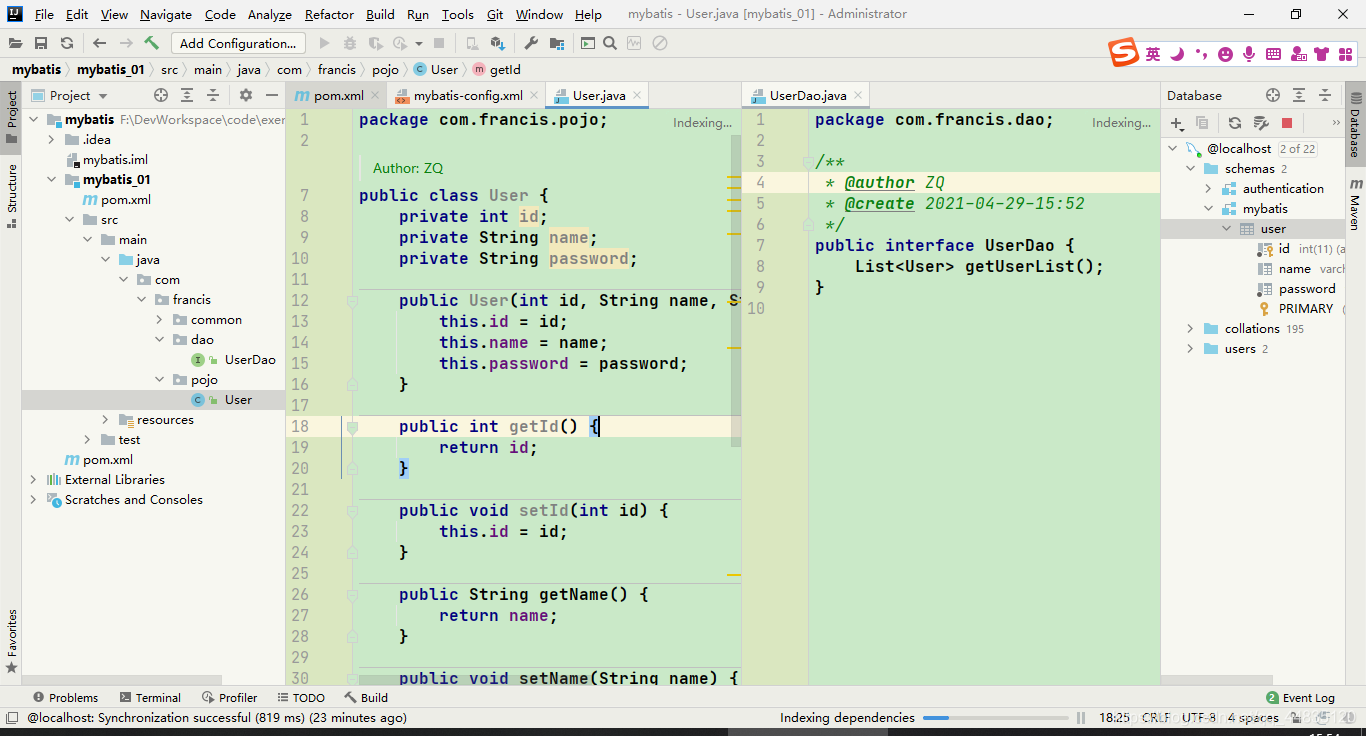The image size is (1366, 736).
Task: Open the Terminal tool window button
Action: 150,698
